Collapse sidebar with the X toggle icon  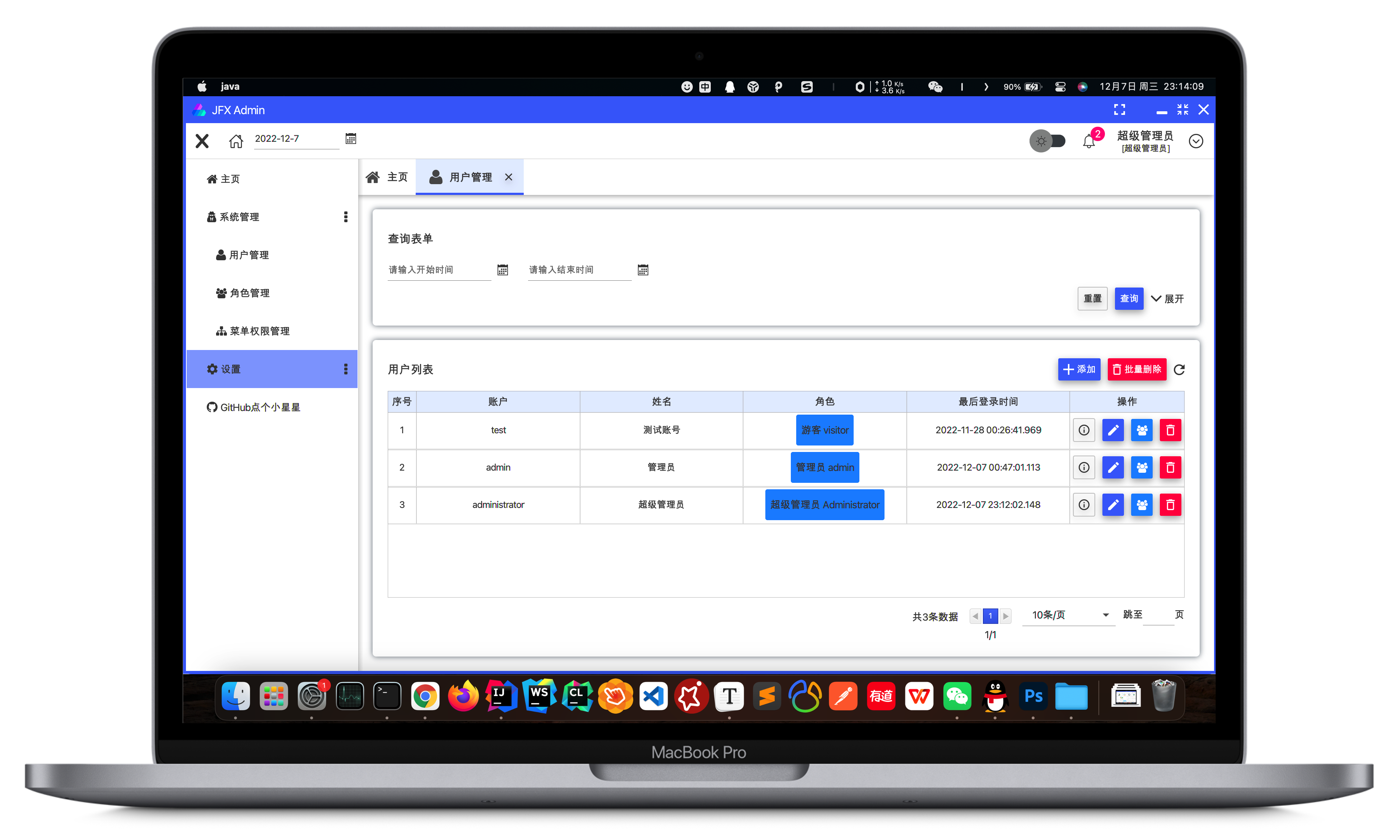202,140
